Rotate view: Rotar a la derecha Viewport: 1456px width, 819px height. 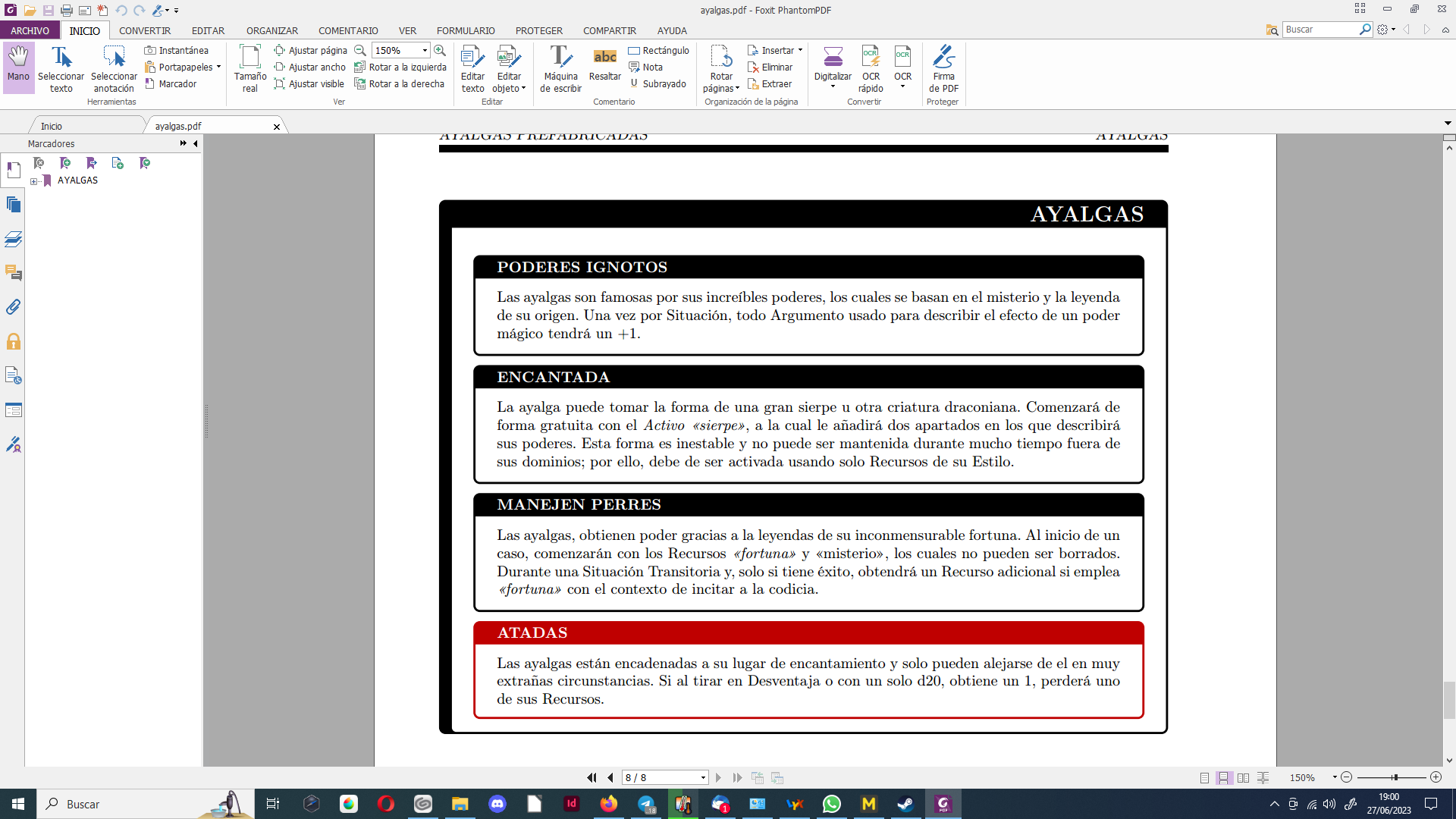[x=400, y=83]
